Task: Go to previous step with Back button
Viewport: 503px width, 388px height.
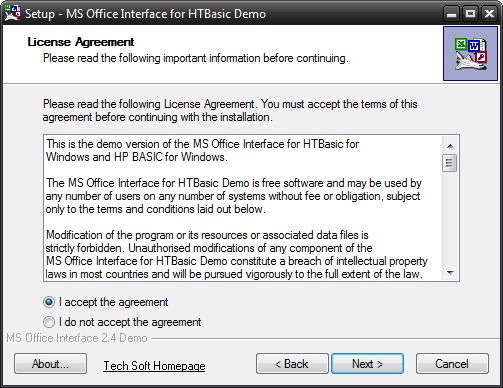Action: click(292, 364)
